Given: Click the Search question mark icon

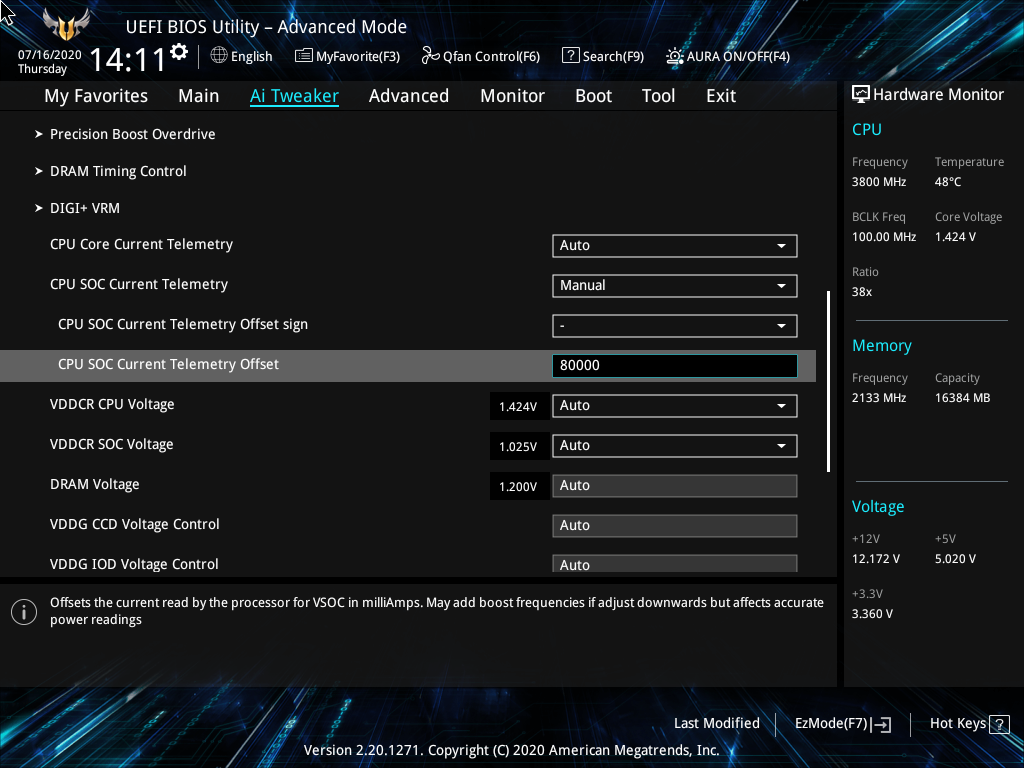Looking at the screenshot, I should [570, 56].
